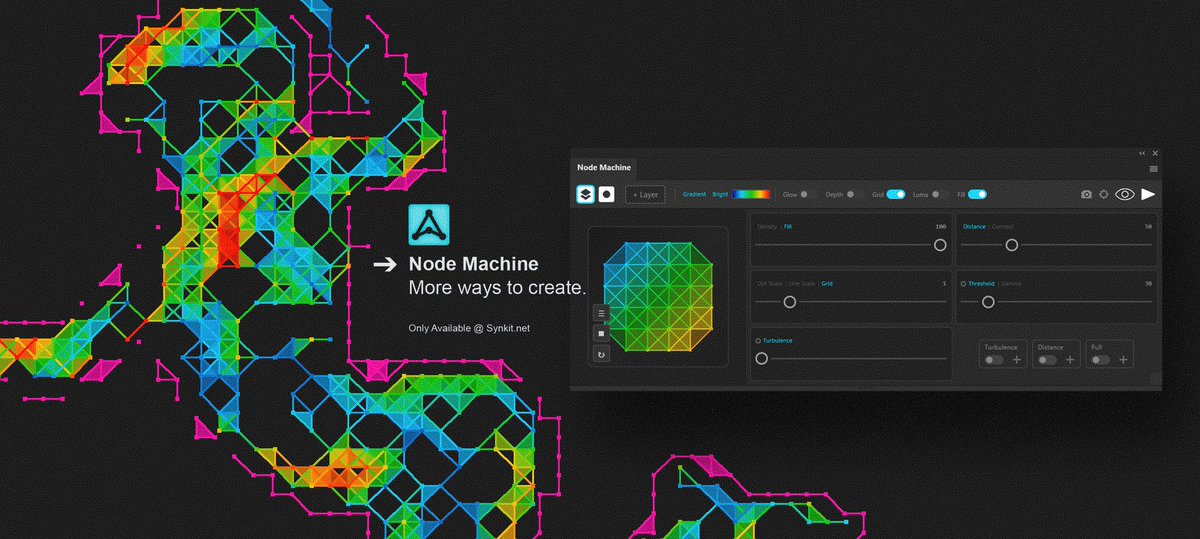
Task: Select the Gamma label
Action: tap(1012, 284)
